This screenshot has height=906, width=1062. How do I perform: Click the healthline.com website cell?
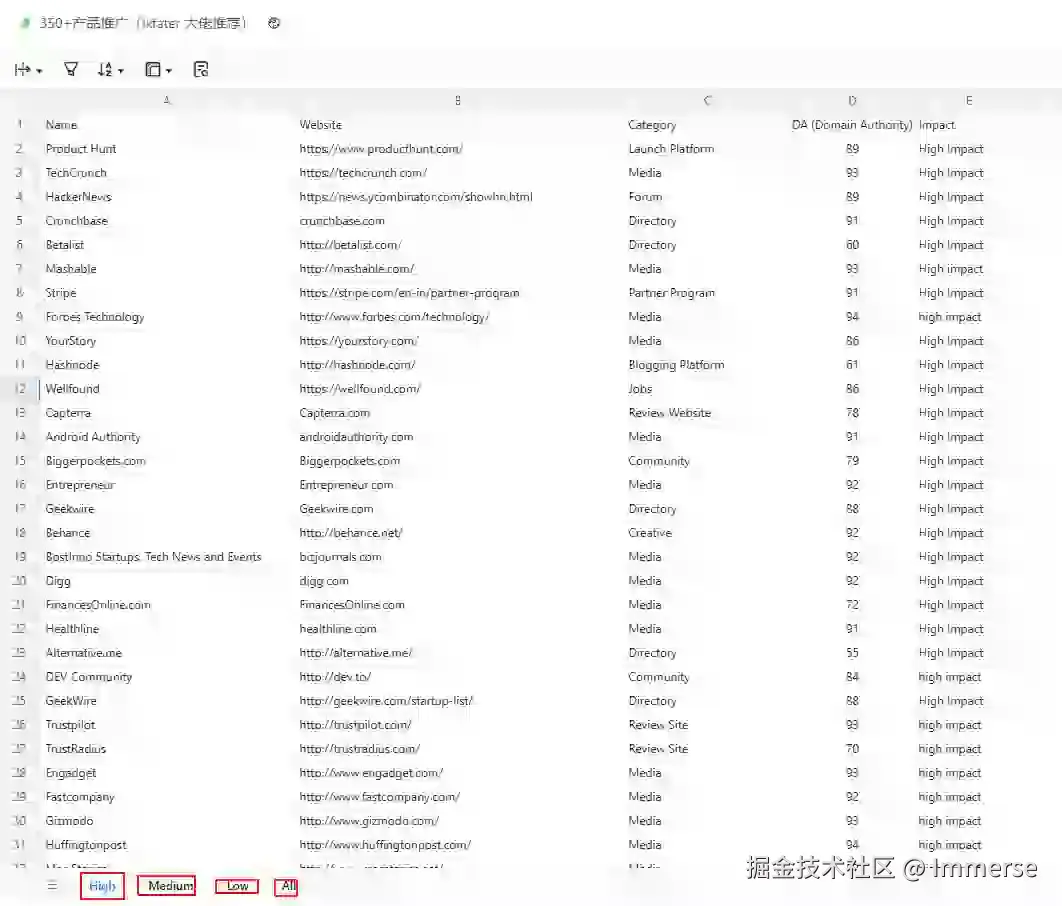pos(337,628)
